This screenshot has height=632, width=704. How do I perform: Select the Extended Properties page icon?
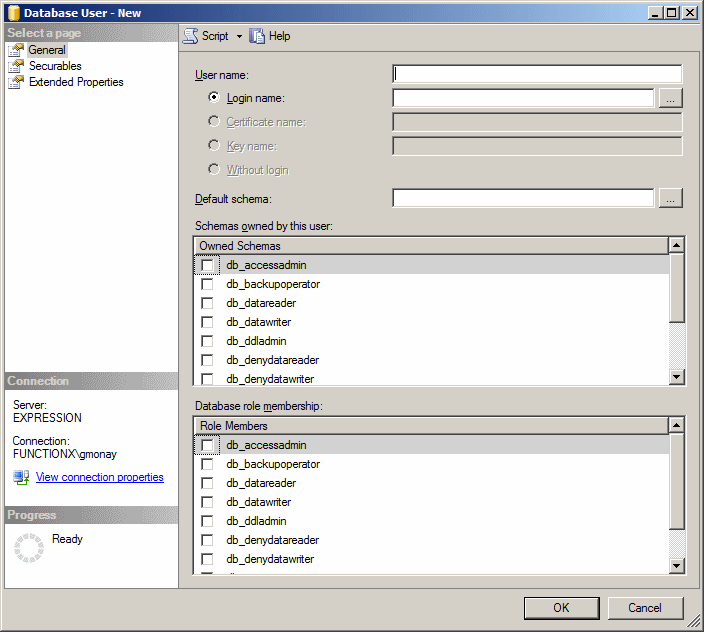tap(16, 83)
